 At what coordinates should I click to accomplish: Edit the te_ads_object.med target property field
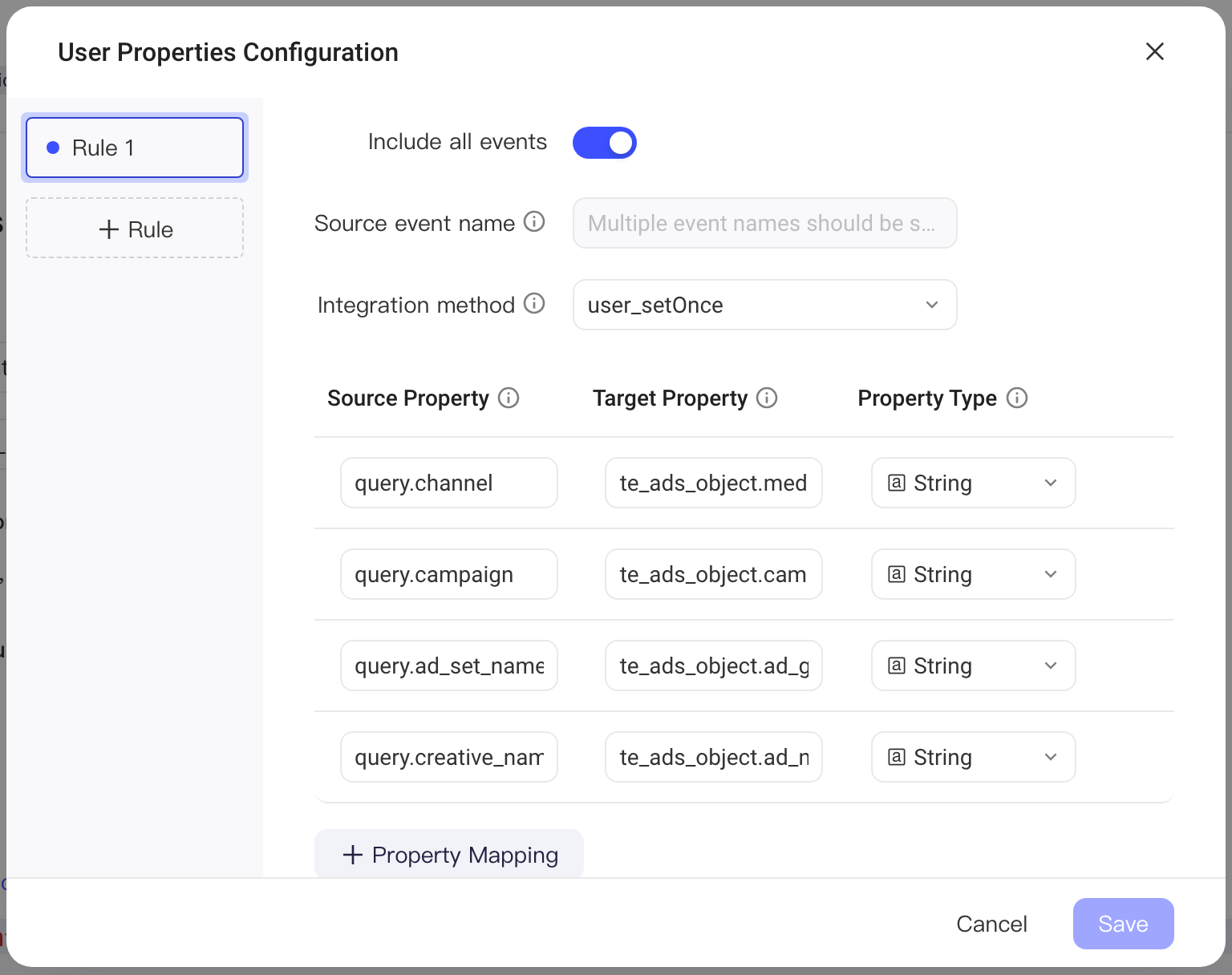[x=714, y=483]
